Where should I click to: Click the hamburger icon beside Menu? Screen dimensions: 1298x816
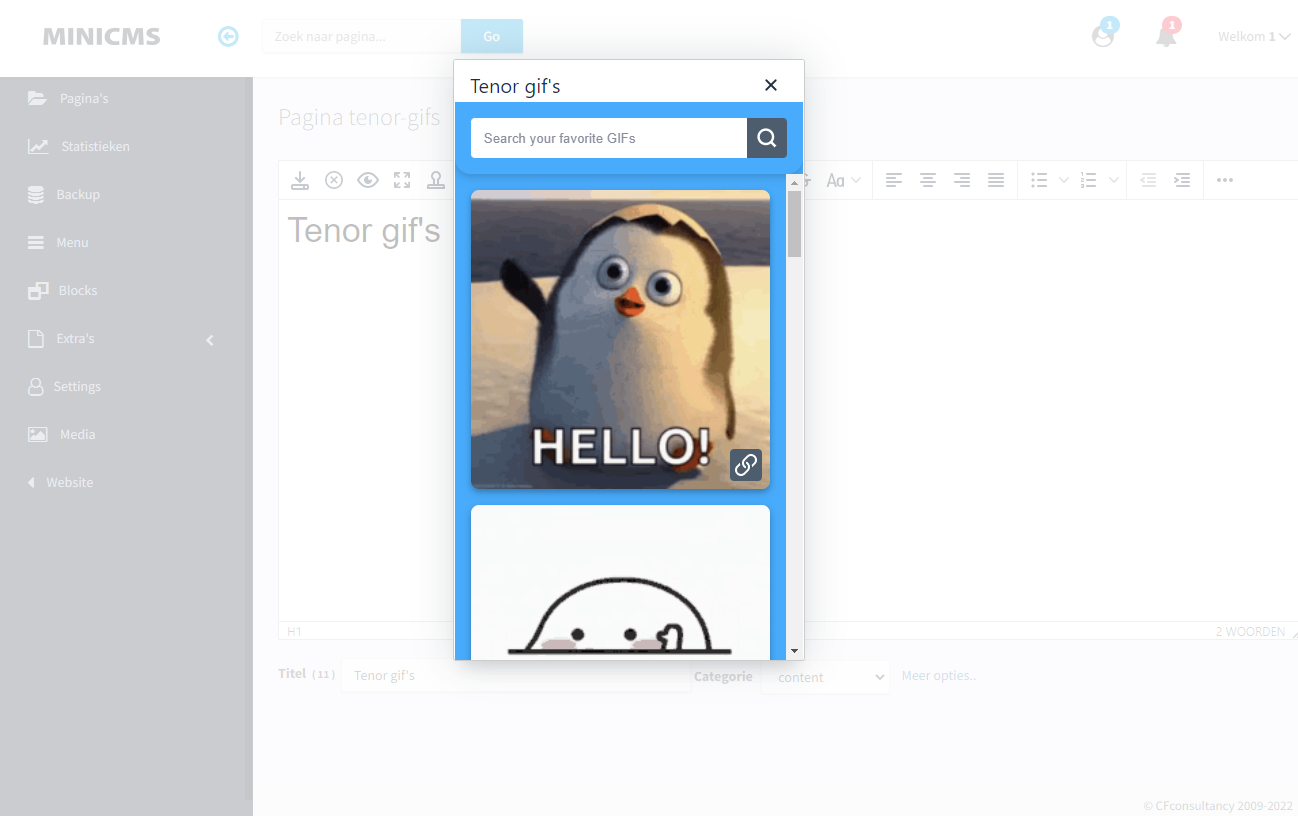[36, 242]
